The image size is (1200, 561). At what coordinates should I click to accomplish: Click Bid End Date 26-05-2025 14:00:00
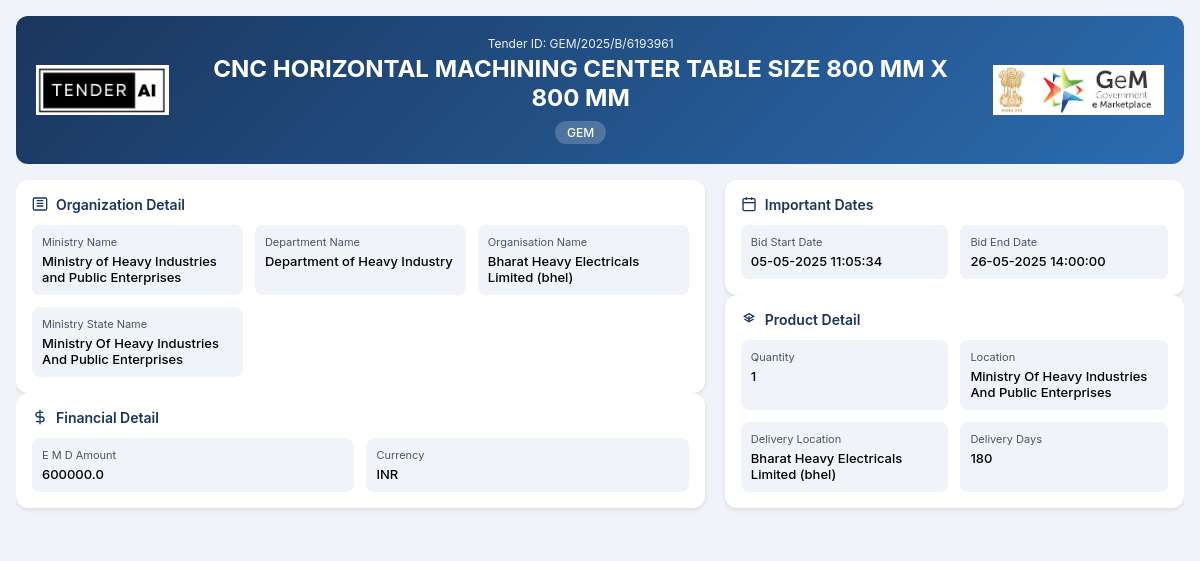coord(1038,262)
